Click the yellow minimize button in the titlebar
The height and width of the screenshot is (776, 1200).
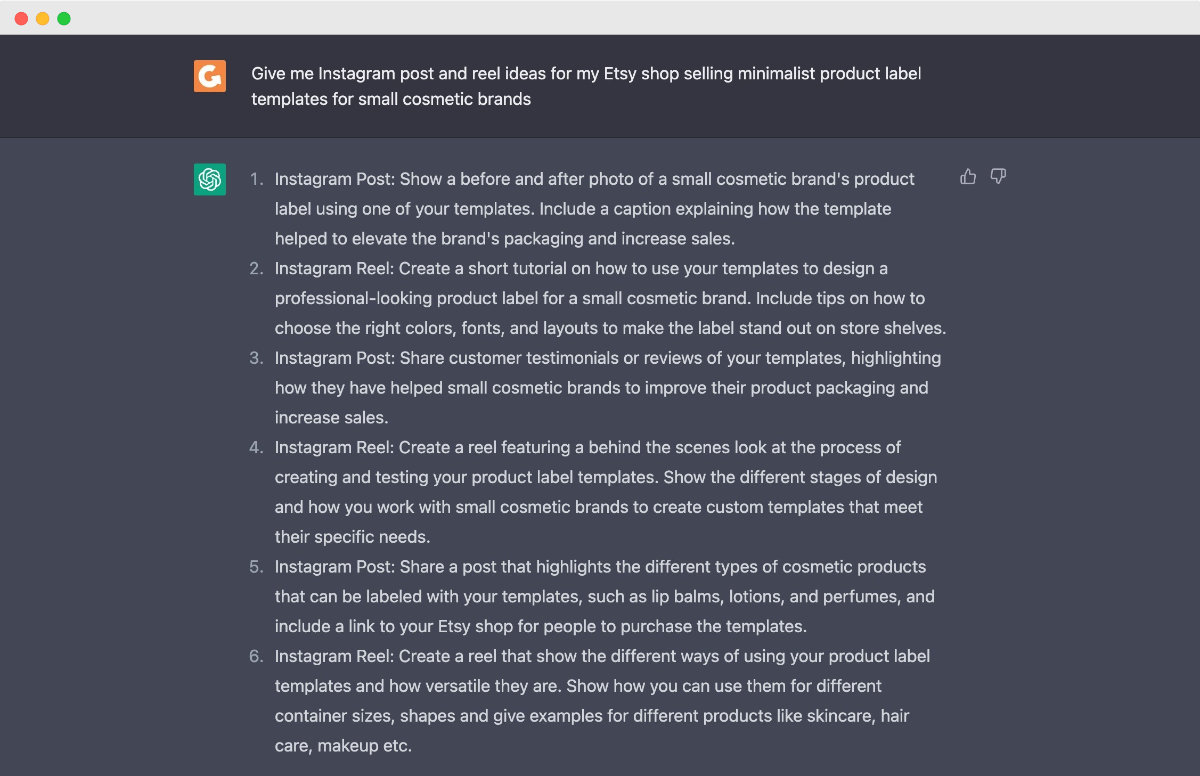pos(42,17)
